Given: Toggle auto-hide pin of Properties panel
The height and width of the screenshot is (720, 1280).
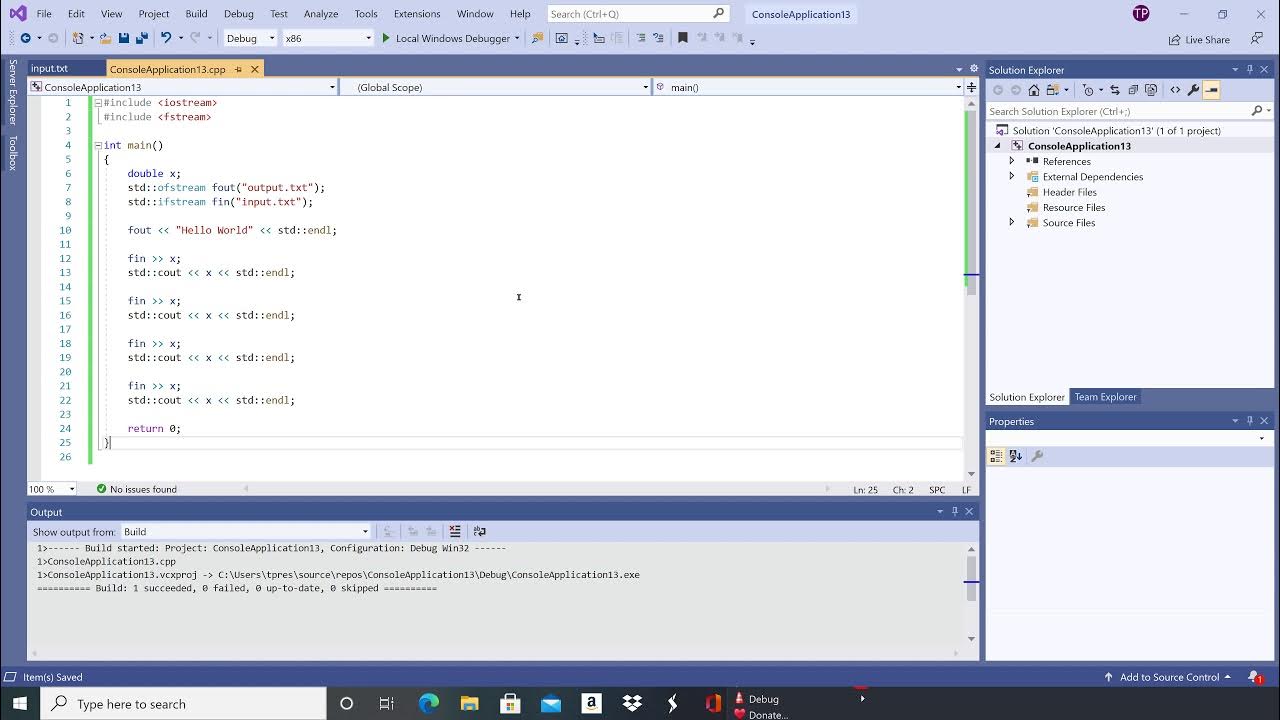Looking at the screenshot, I should [x=1250, y=421].
